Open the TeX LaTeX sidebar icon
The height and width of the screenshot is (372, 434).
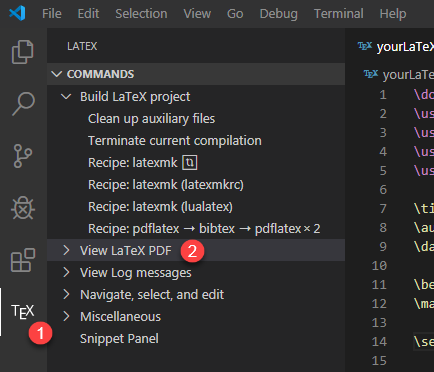pos(23,312)
